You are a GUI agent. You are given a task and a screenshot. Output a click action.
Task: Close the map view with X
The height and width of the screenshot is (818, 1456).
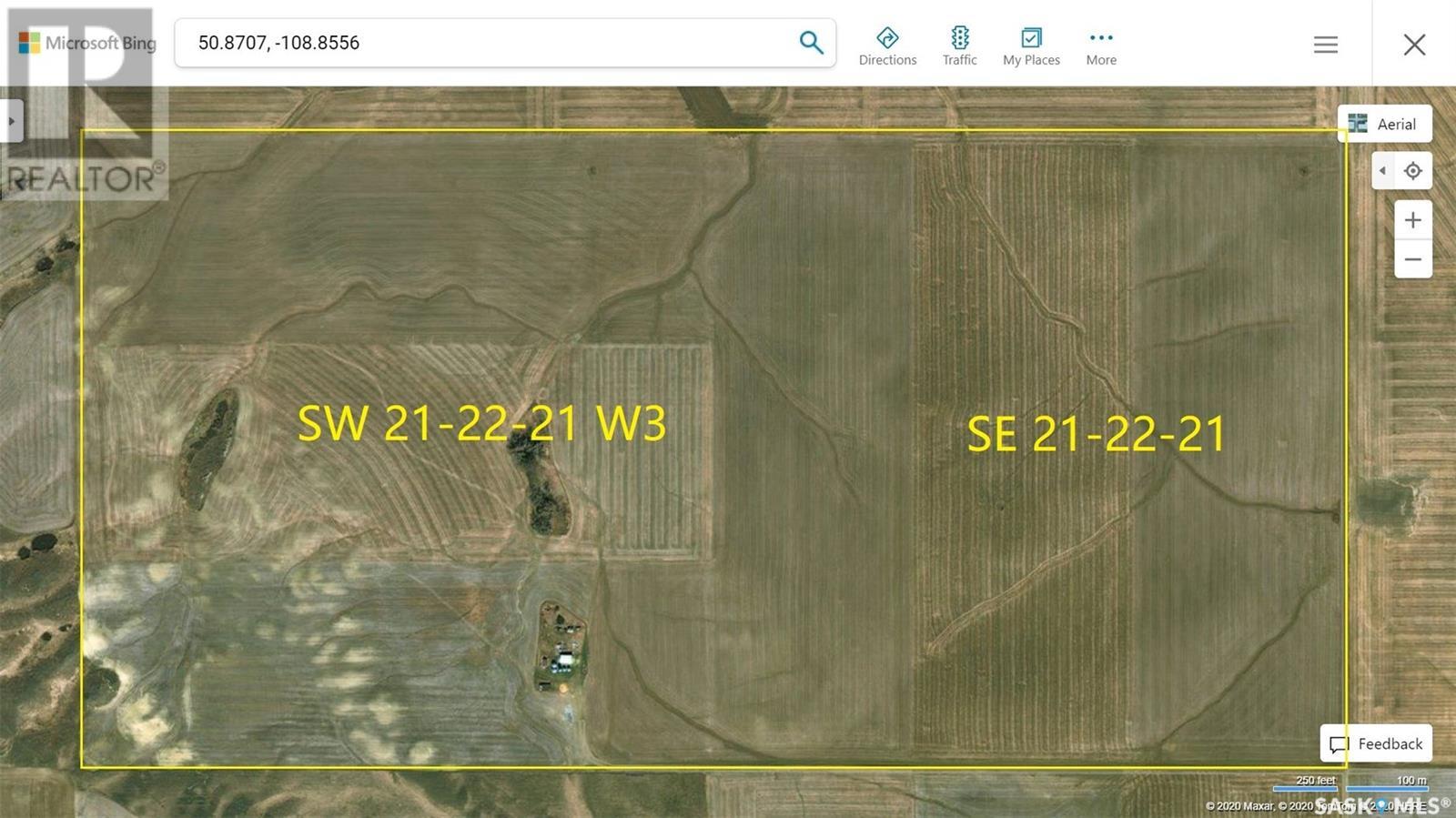tap(1413, 45)
